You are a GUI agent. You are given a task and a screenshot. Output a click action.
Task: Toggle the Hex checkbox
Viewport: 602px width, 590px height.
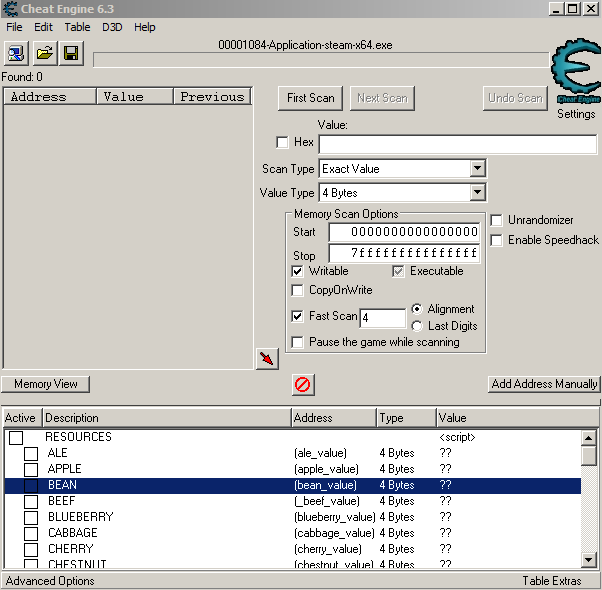[282, 142]
